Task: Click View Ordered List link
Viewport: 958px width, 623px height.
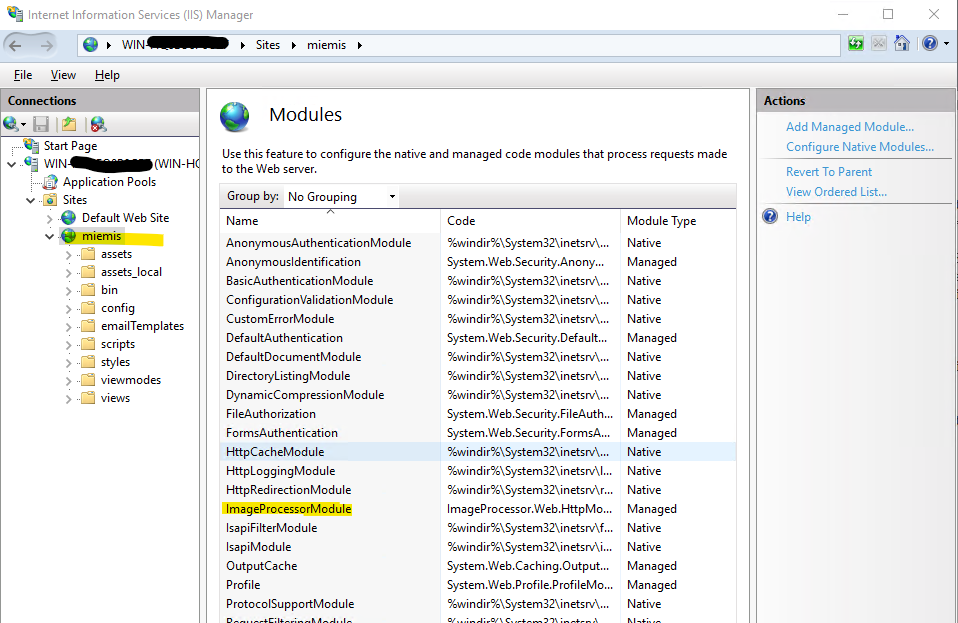Action: (836, 192)
